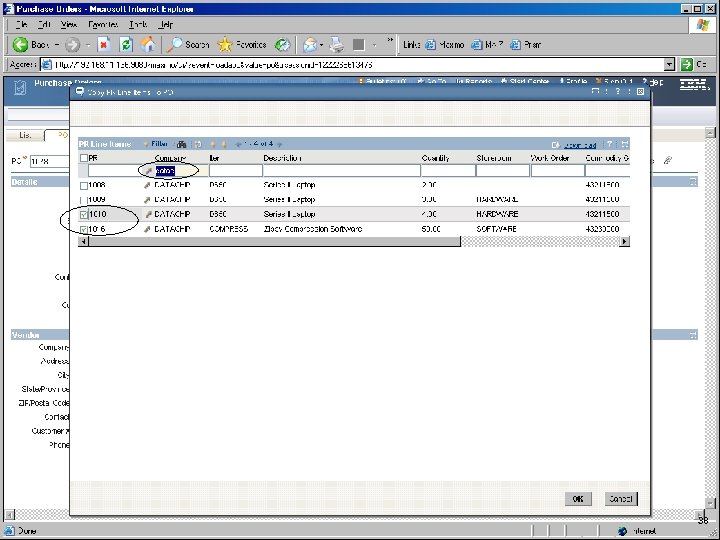The width and height of the screenshot is (720, 540).
Task: Collapse the PR Line Items table toggle icon
Action: 624,144
